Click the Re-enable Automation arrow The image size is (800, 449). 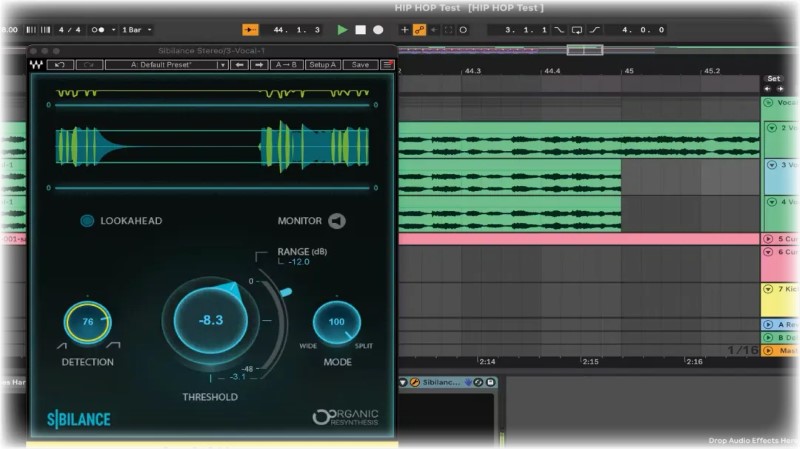pos(434,30)
